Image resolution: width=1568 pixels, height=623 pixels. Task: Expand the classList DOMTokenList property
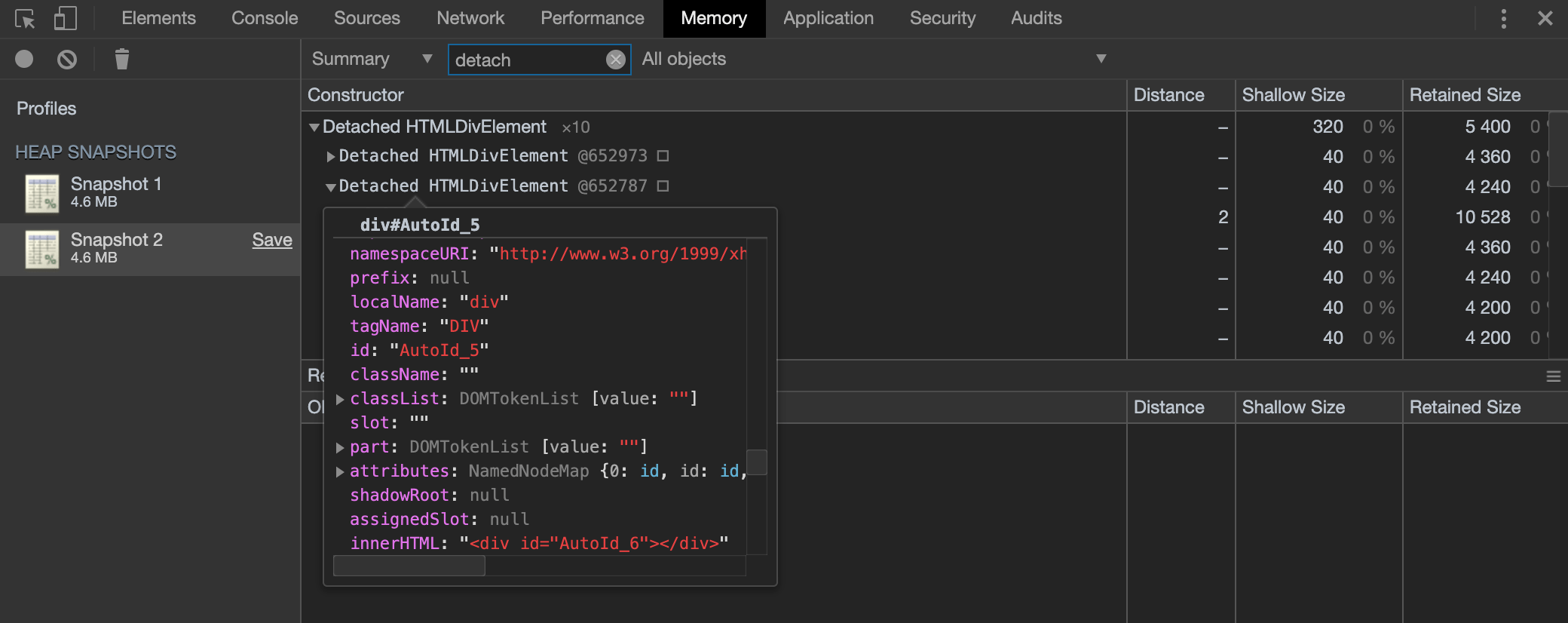tap(340, 399)
